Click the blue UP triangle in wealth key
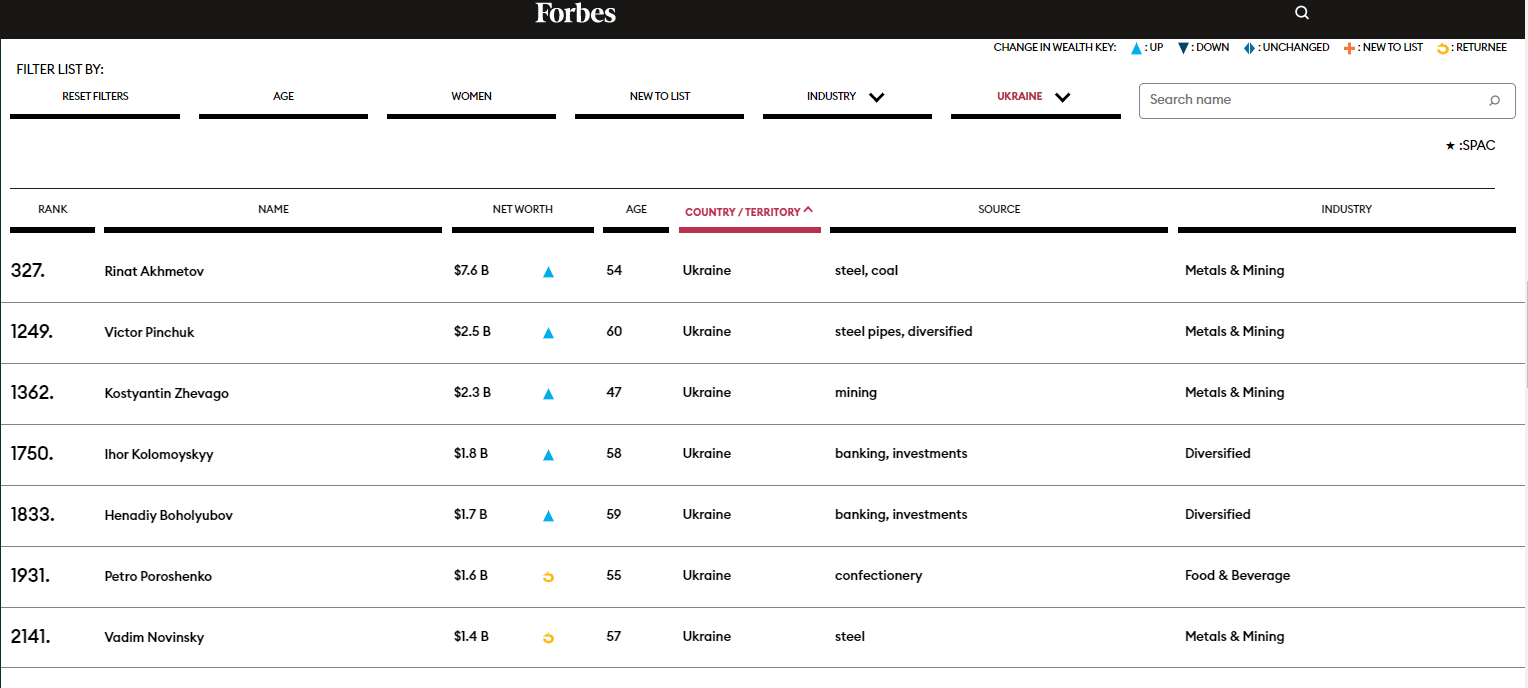Screen dimensions: 1528x688 pos(1136,48)
